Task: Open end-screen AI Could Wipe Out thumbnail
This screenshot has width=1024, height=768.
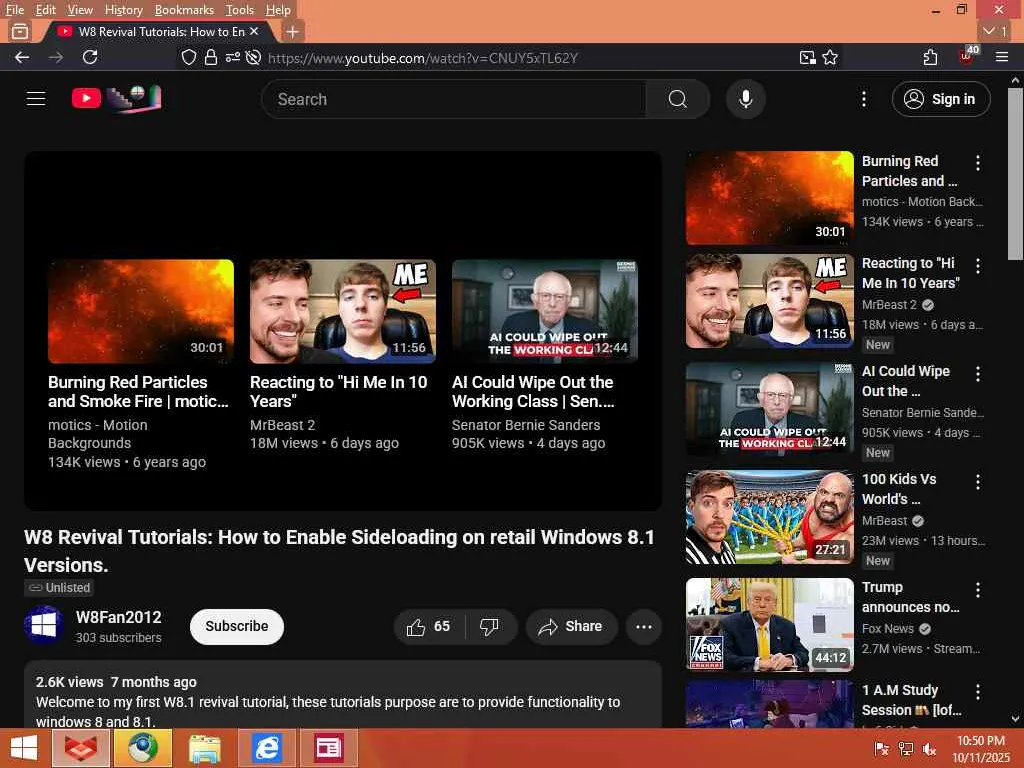Action: pos(545,311)
